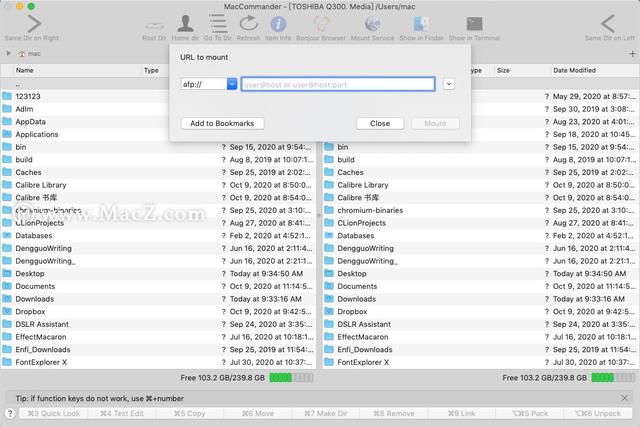Click ⌘7 Make Dir button
The image size is (640, 427).
coord(325,413)
